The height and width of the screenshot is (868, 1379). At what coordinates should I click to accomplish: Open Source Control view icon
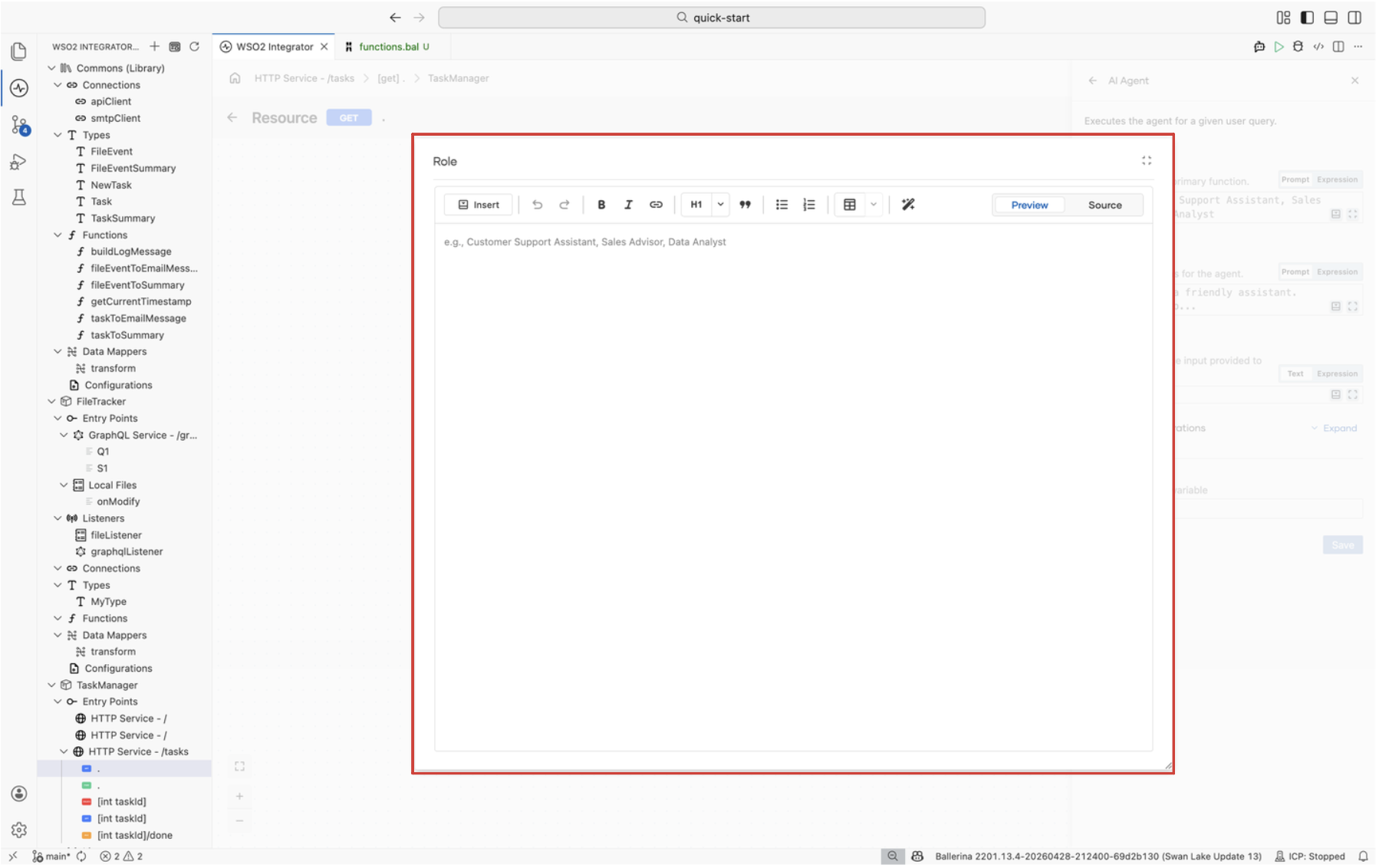19,125
